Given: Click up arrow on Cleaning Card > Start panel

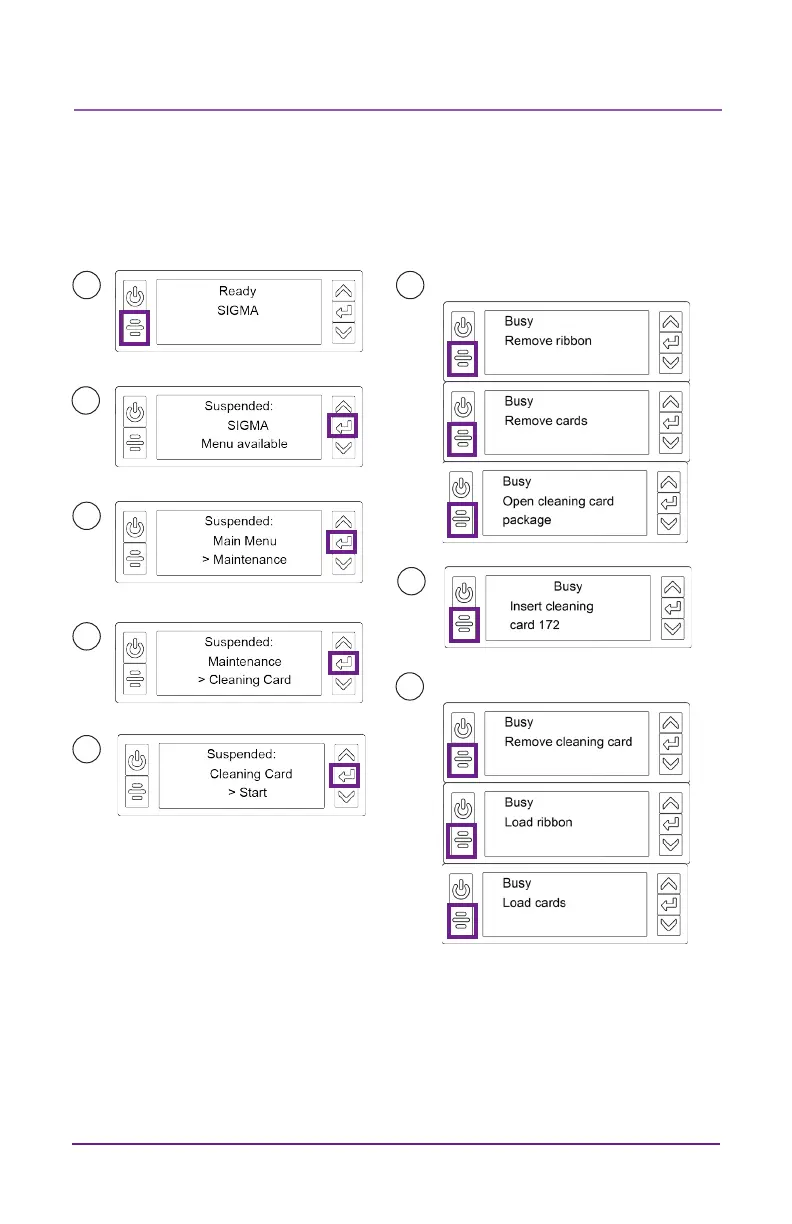Looking at the screenshot, I should (345, 755).
